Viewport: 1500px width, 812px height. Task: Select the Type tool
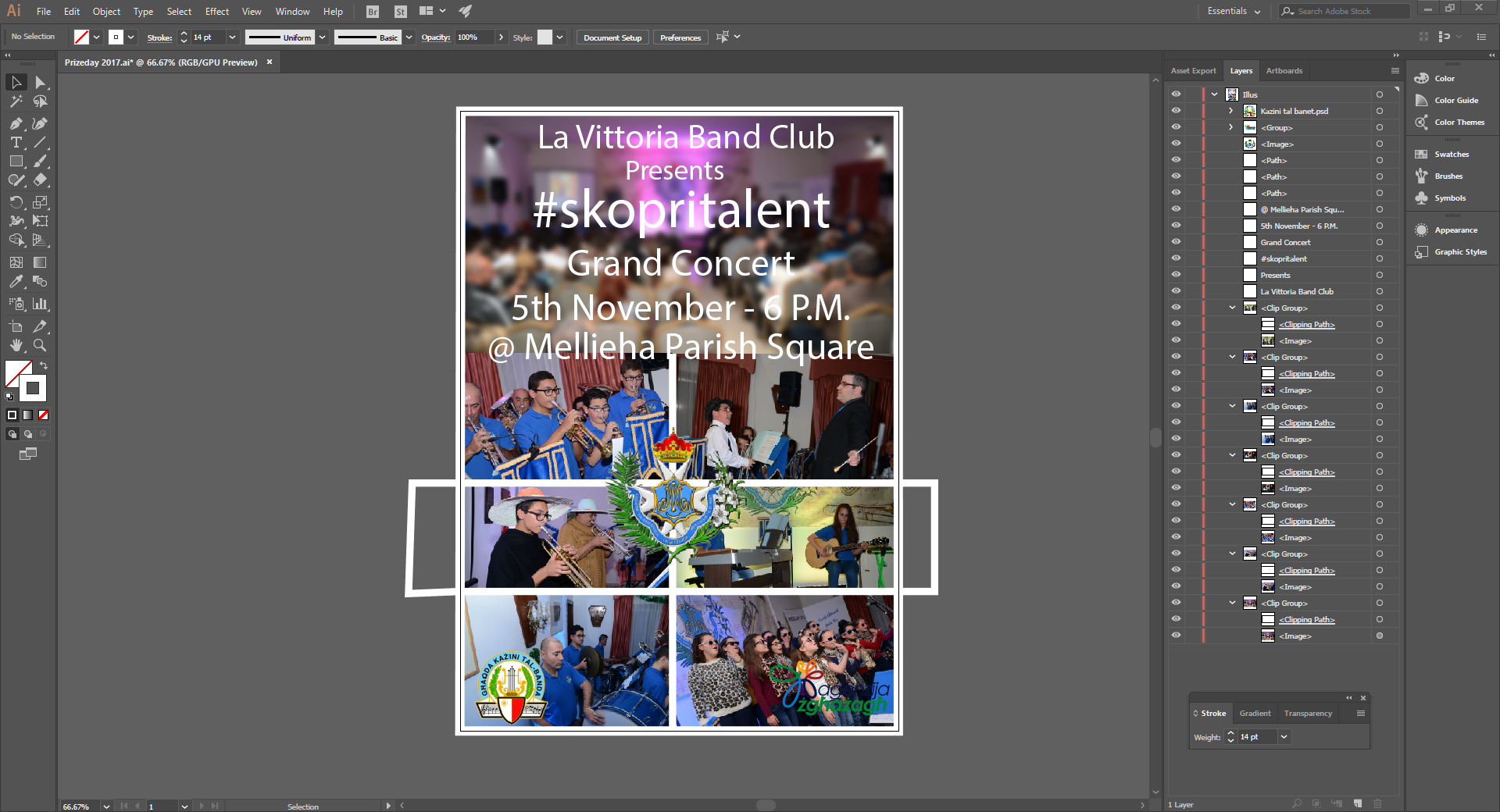pos(16,142)
